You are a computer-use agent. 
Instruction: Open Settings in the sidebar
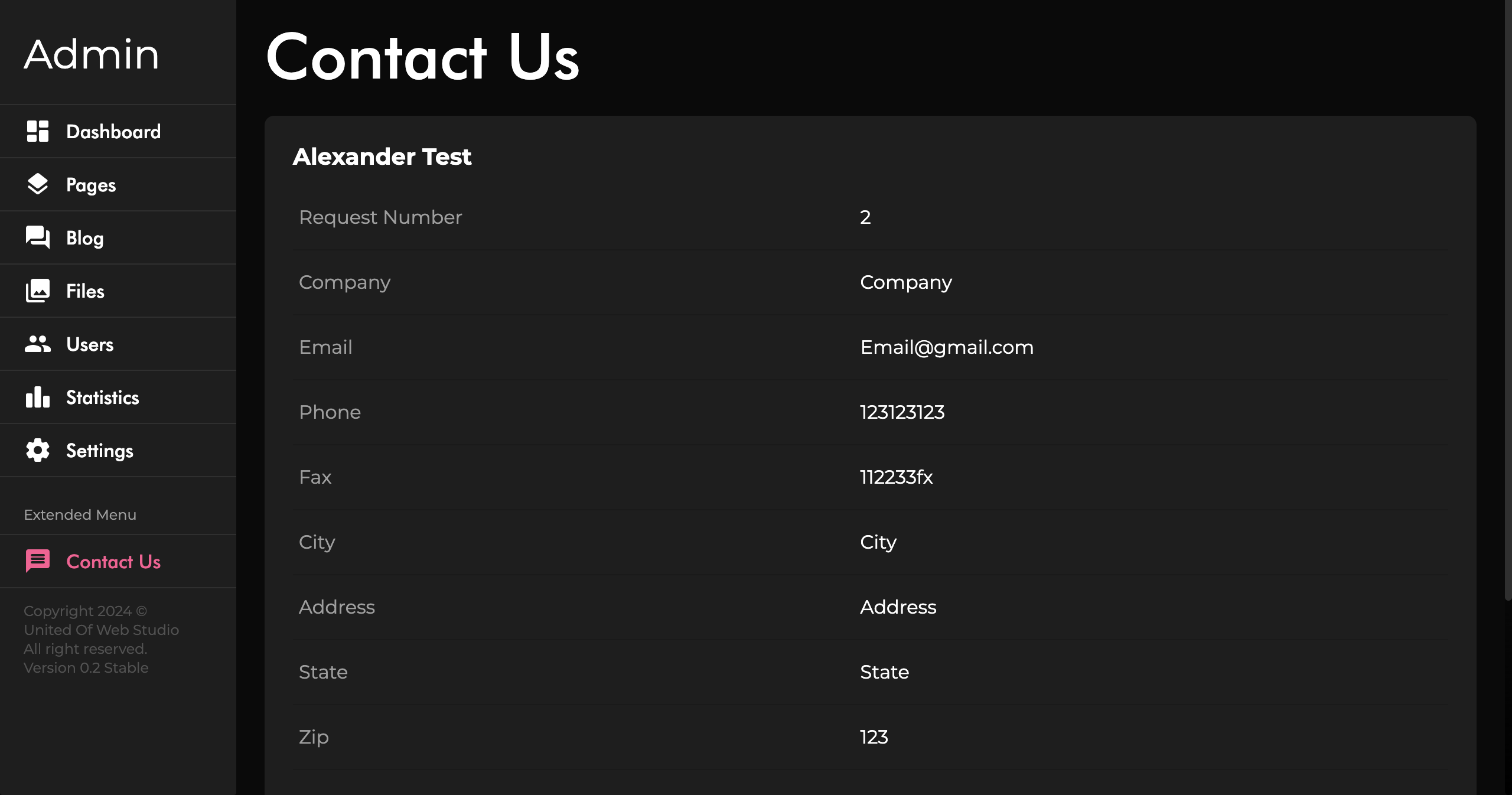tap(118, 450)
